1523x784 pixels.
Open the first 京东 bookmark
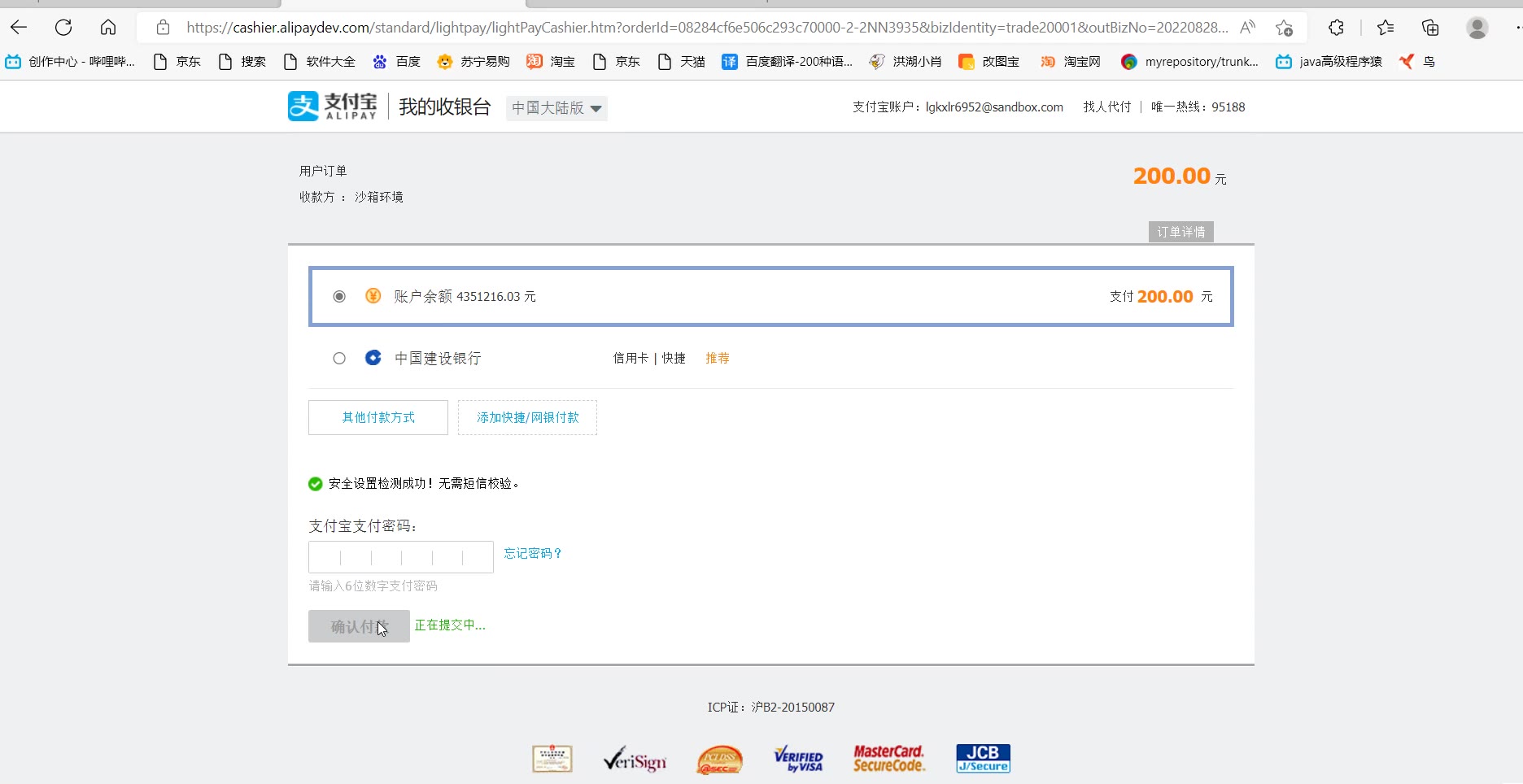tap(177, 61)
